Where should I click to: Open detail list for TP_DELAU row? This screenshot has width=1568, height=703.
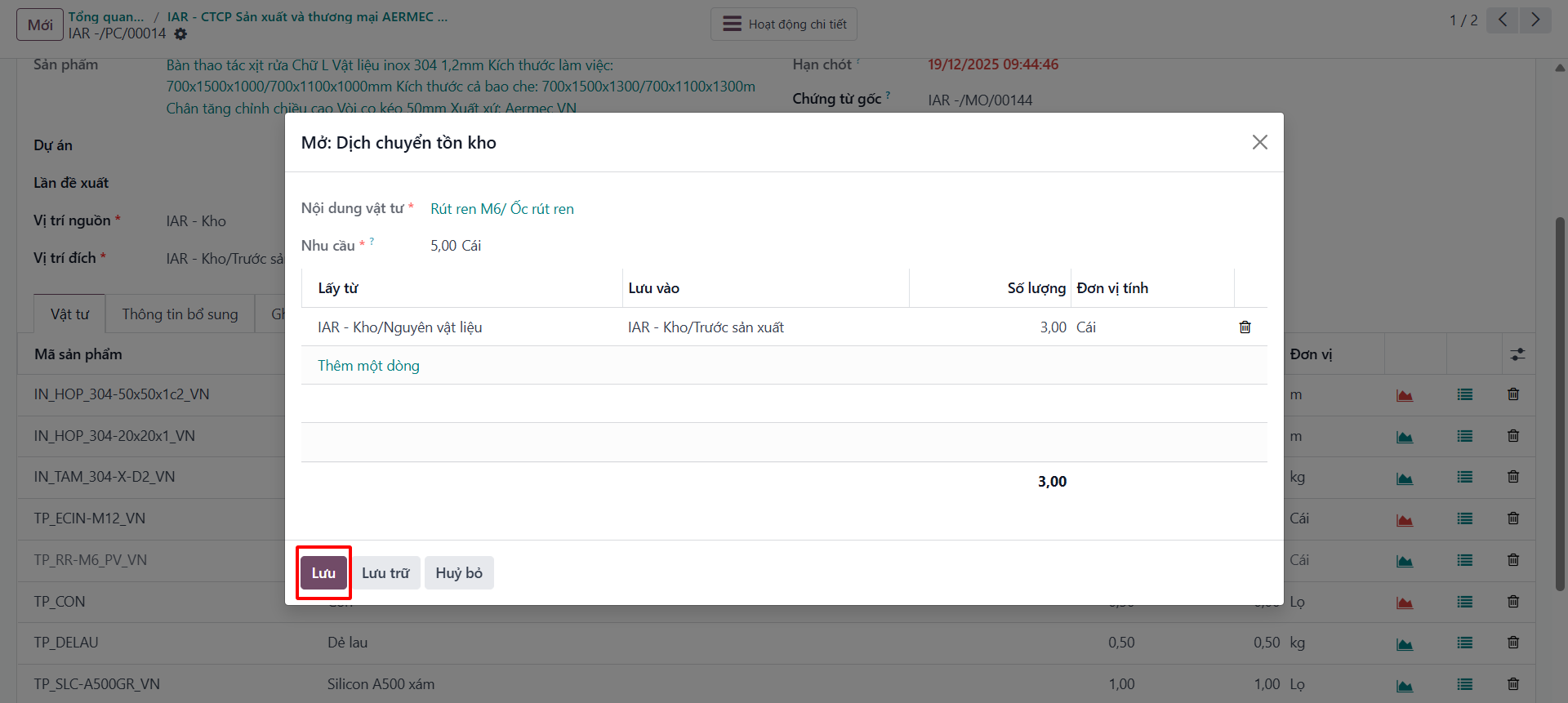pos(1465,643)
